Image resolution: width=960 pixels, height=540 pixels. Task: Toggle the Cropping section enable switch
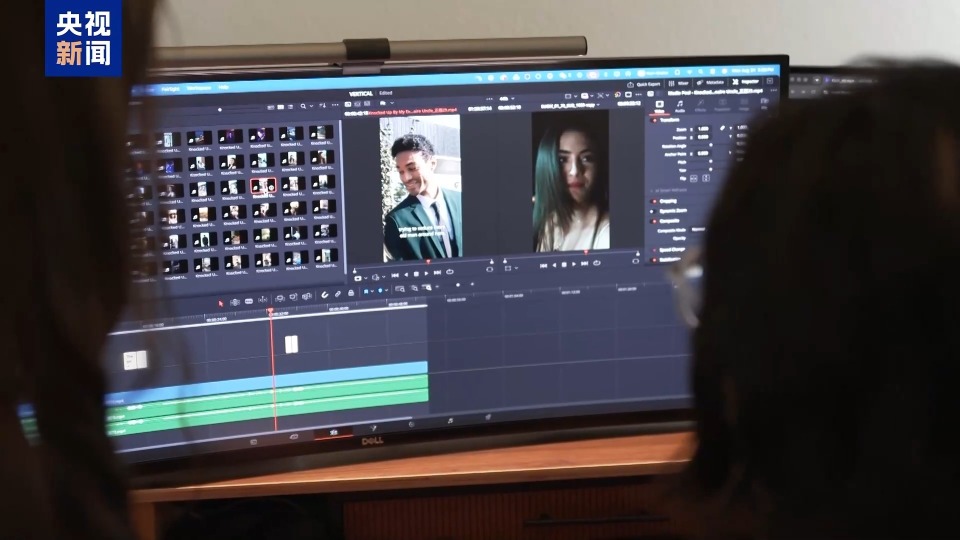tap(653, 201)
